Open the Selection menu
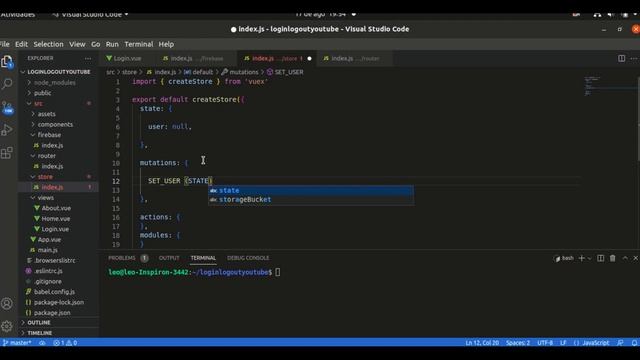Viewport: 640px width, 360px height. 48,44
